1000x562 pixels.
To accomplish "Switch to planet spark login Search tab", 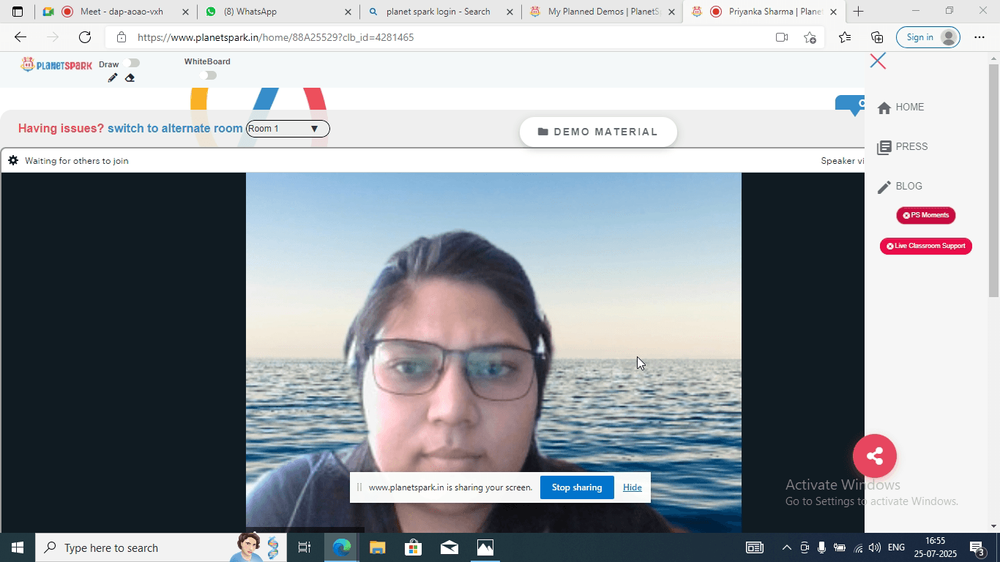I will [440, 11].
